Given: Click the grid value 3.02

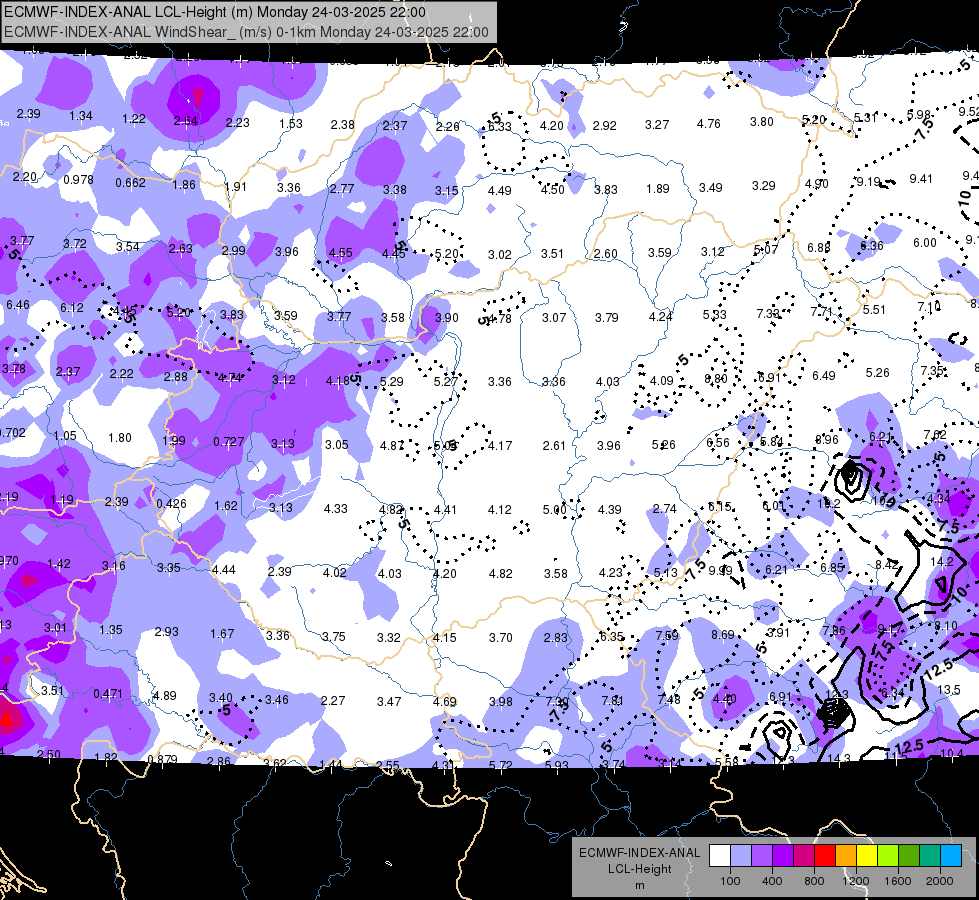Looking at the screenshot, I should [499, 255].
